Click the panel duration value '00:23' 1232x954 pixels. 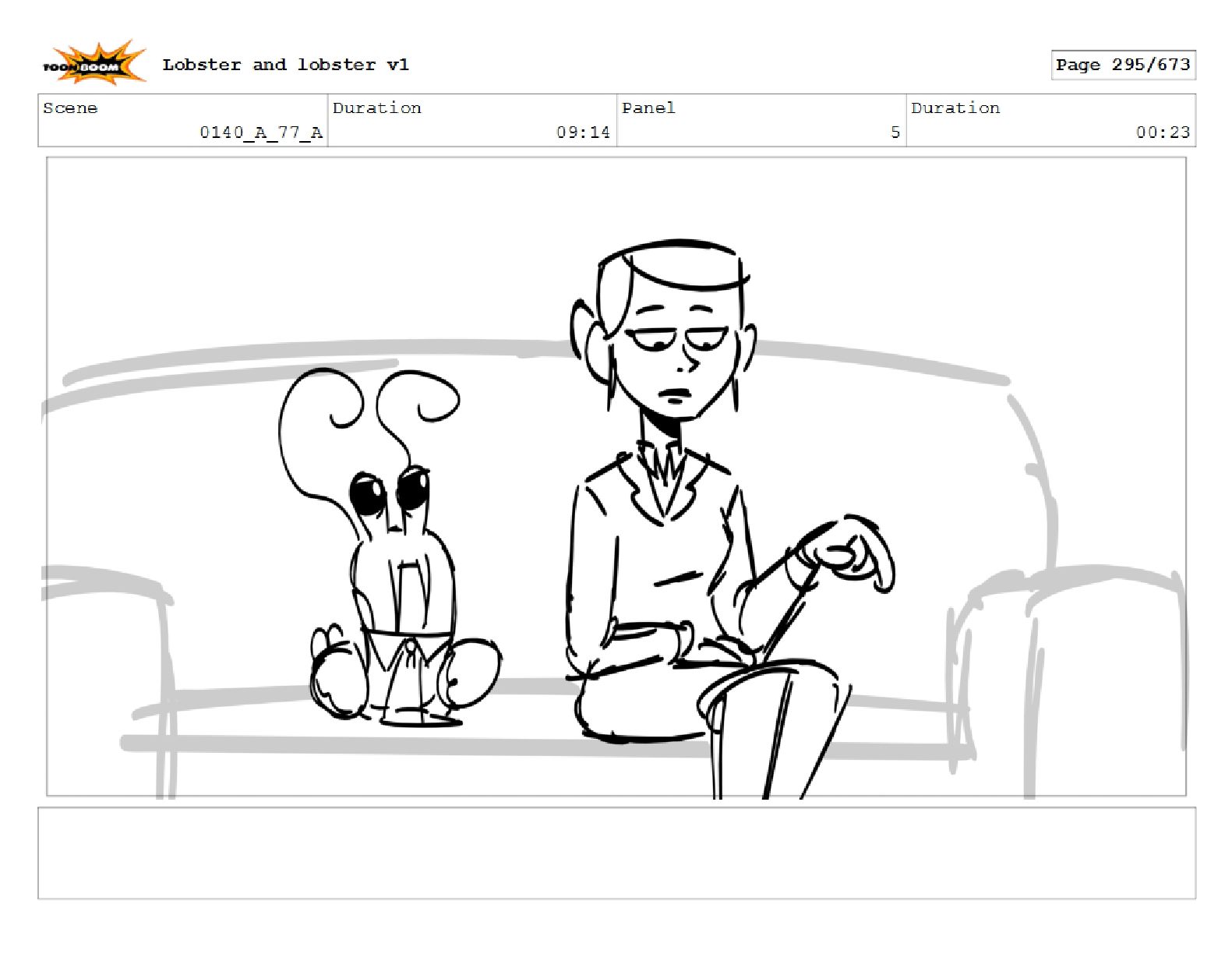tap(1163, 132)
